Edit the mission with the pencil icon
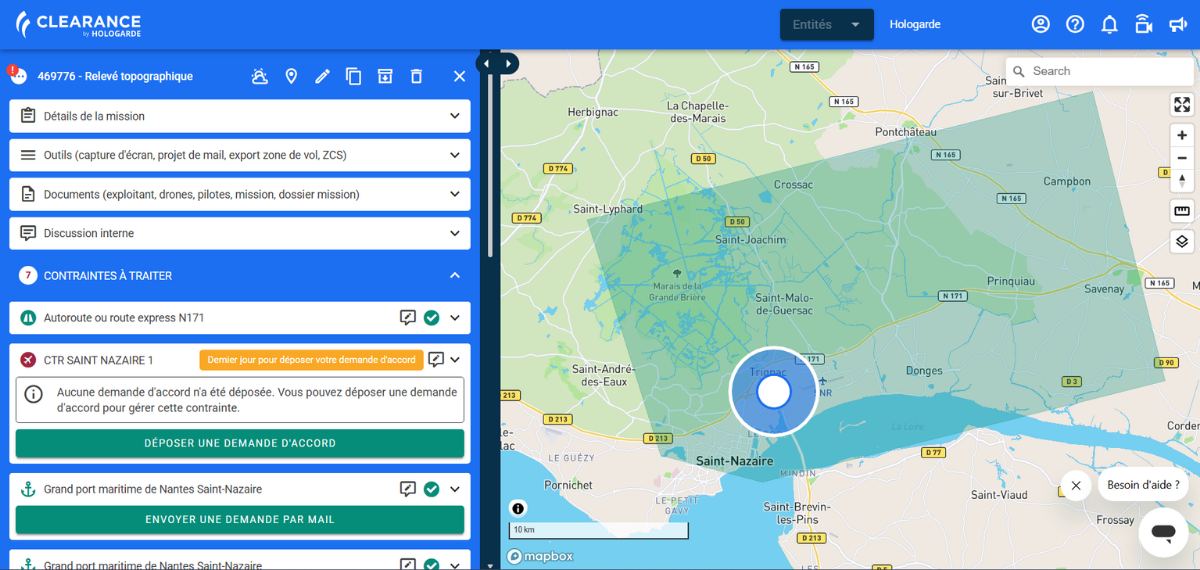 pyautogui.click(x=322, y=76)
